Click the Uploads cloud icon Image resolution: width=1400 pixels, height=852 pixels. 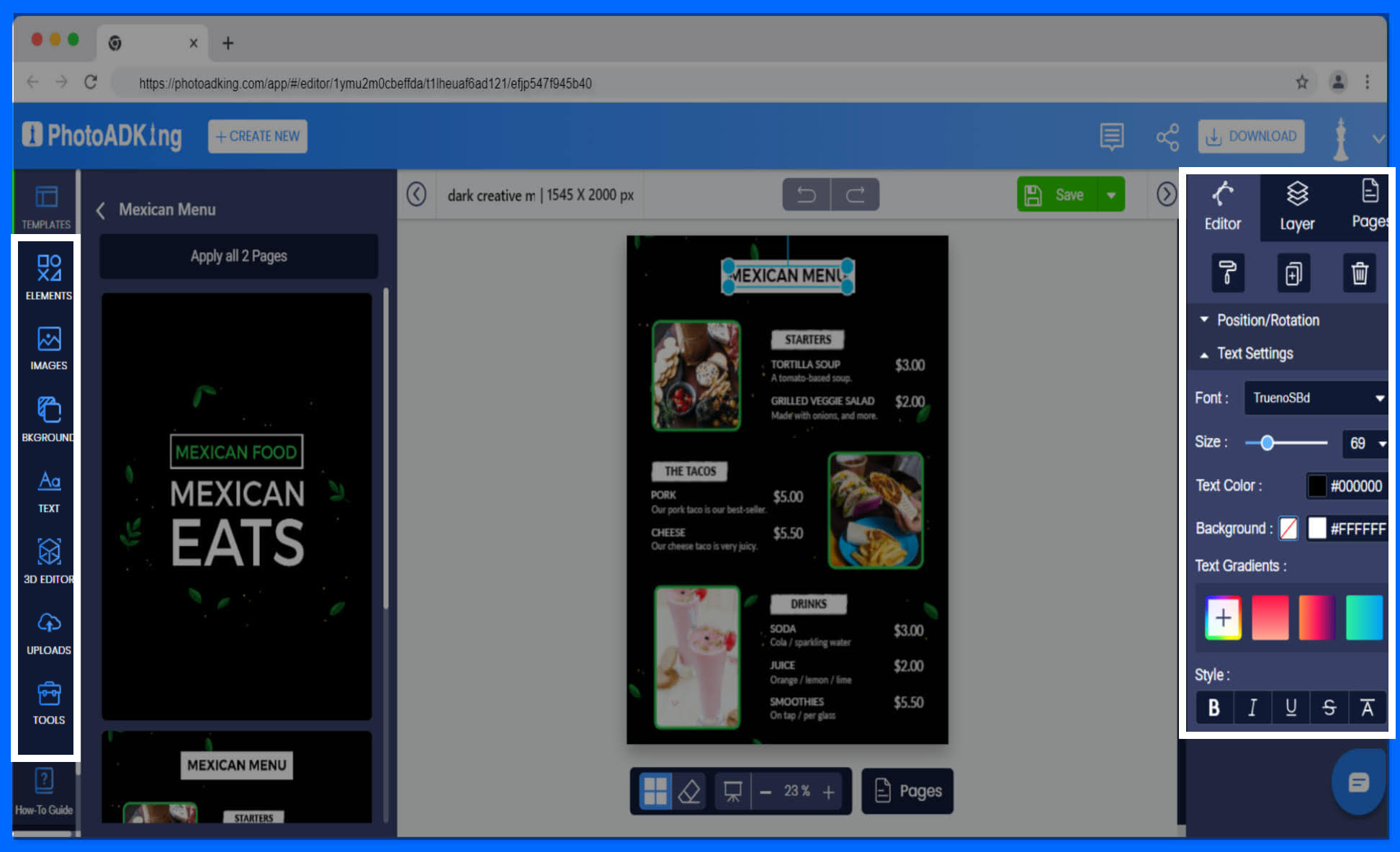point(48,623)
